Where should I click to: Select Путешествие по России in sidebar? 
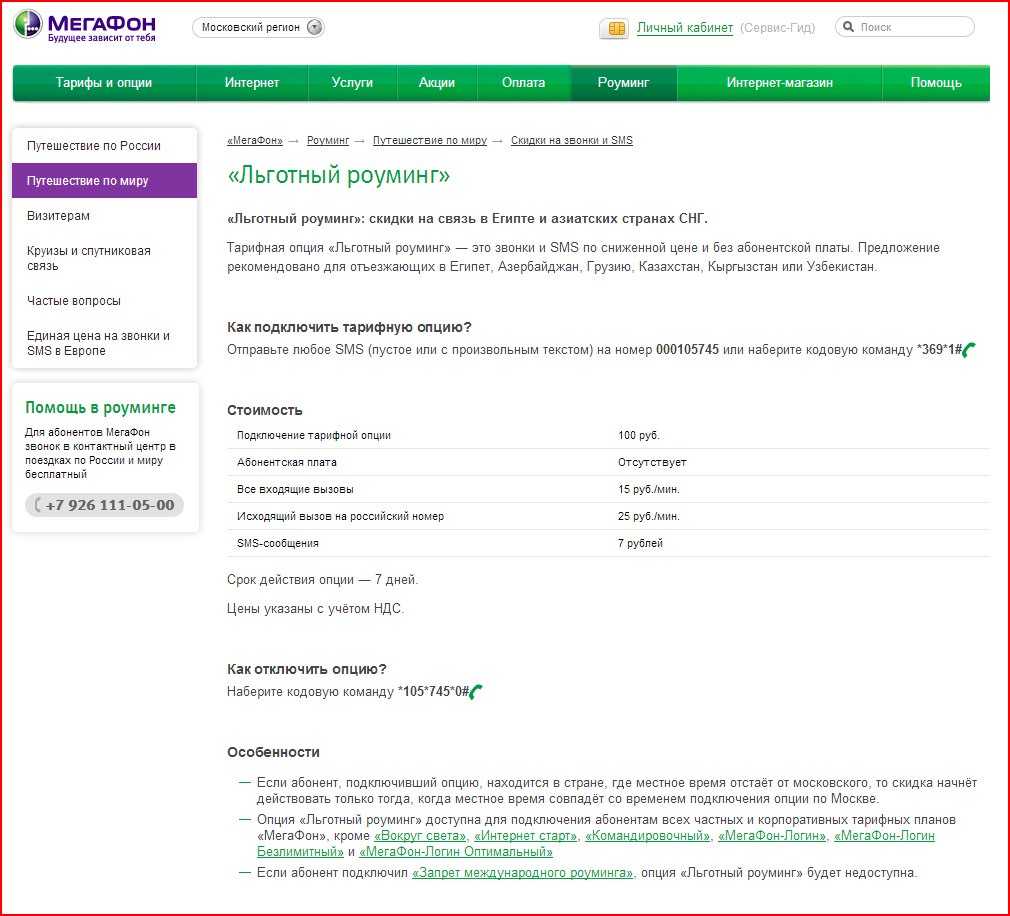point(104,146)
